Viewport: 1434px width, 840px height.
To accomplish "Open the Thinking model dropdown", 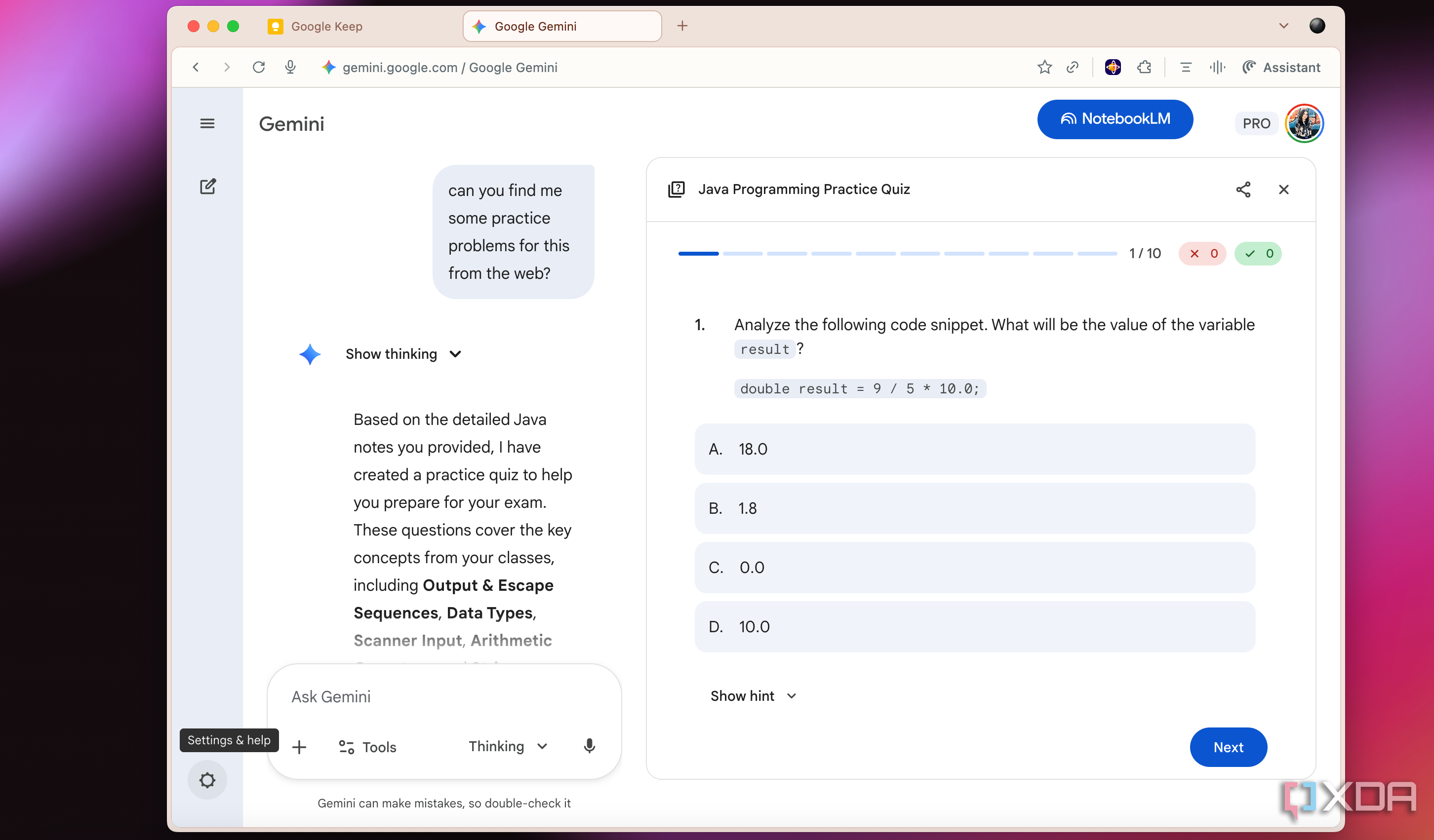I will click(x=508, y=746).
